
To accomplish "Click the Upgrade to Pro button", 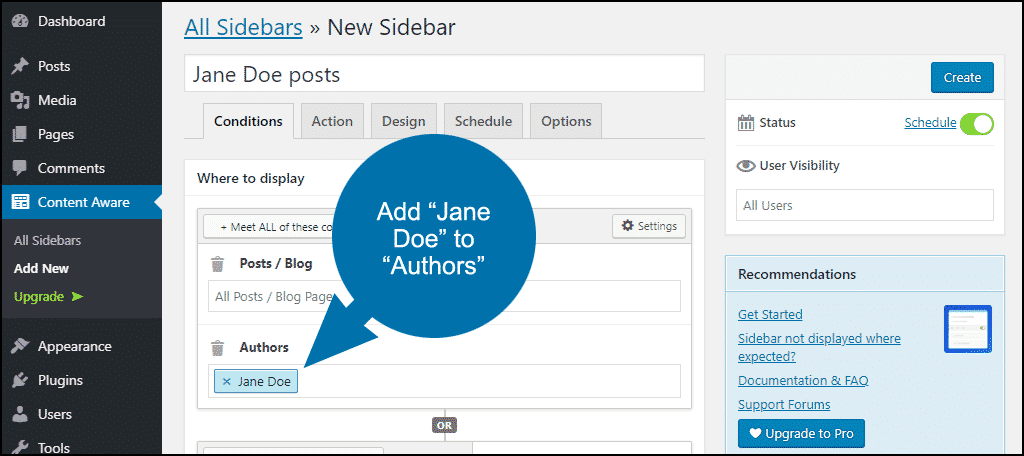I will [x=801, y=433].
